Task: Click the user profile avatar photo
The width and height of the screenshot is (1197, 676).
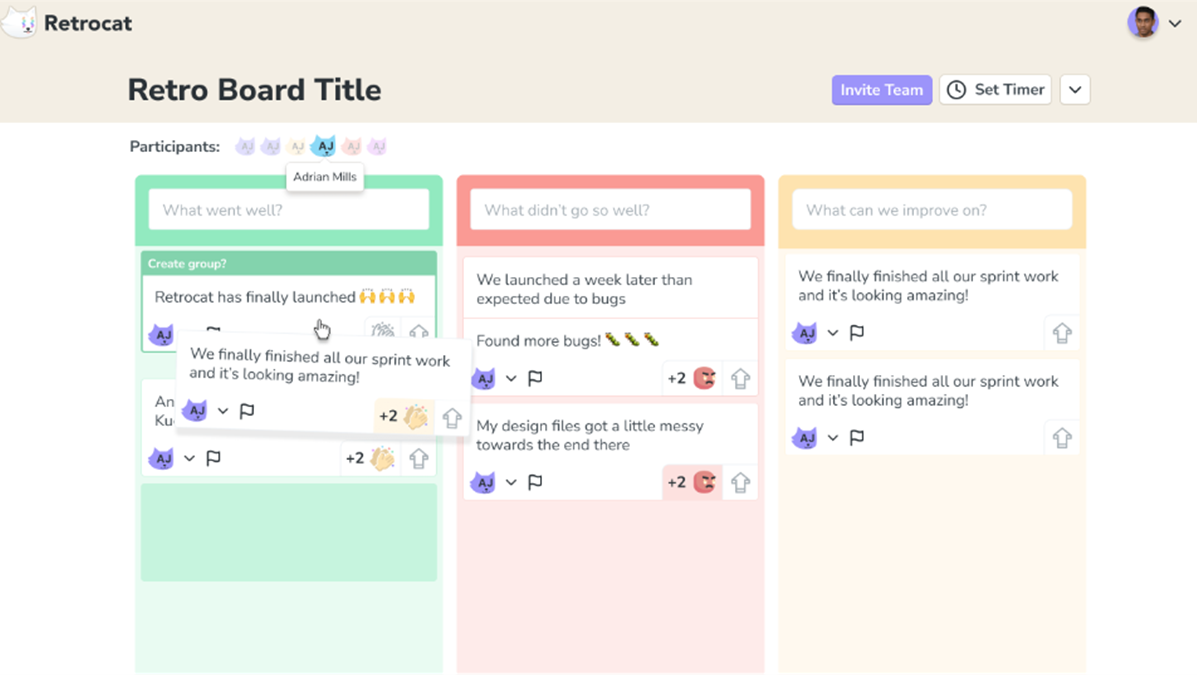Action: 1142,22
